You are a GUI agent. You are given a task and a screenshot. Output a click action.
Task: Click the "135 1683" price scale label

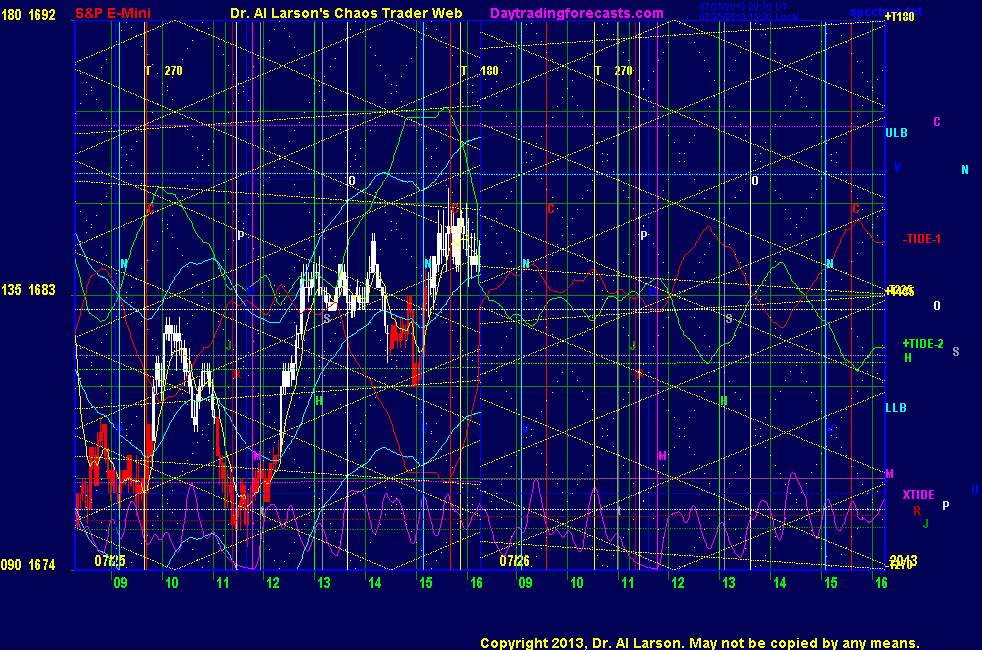point(28,290)
